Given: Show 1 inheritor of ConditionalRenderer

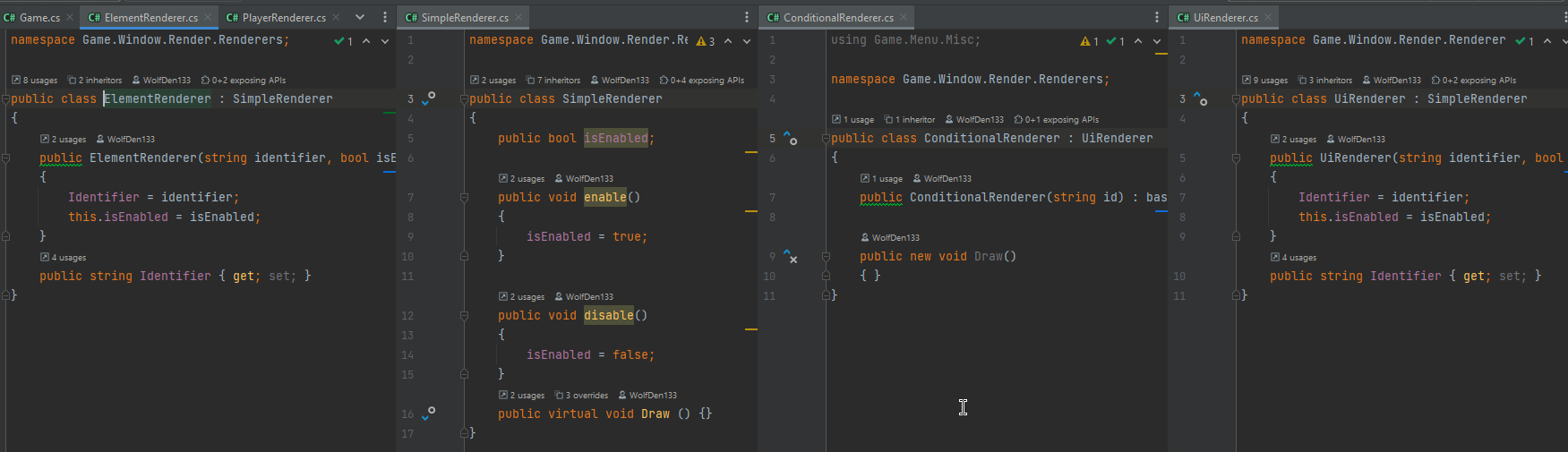Looking at the screenshot, I should click(909, 119).
